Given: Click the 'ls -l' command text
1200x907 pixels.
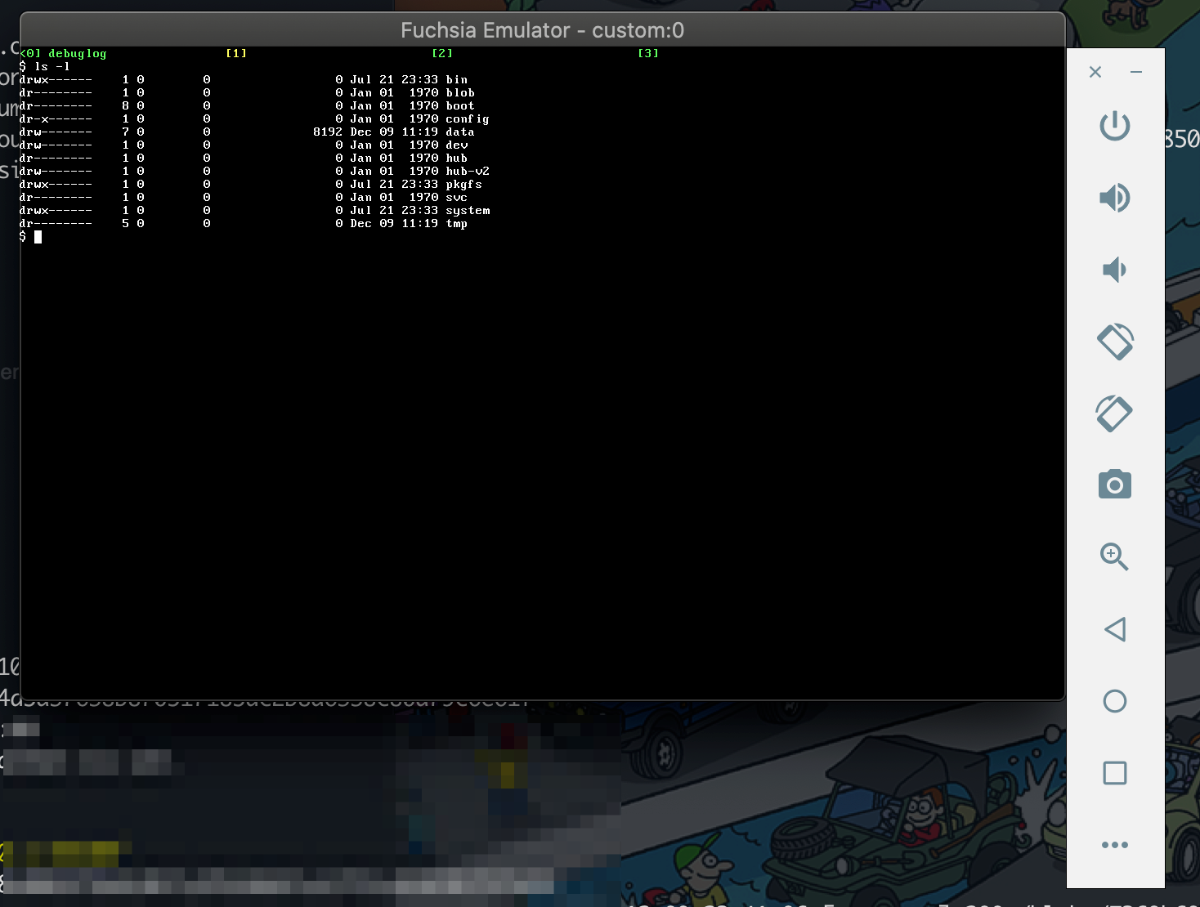Looking at the screenshot, I should tap(51, 66).
